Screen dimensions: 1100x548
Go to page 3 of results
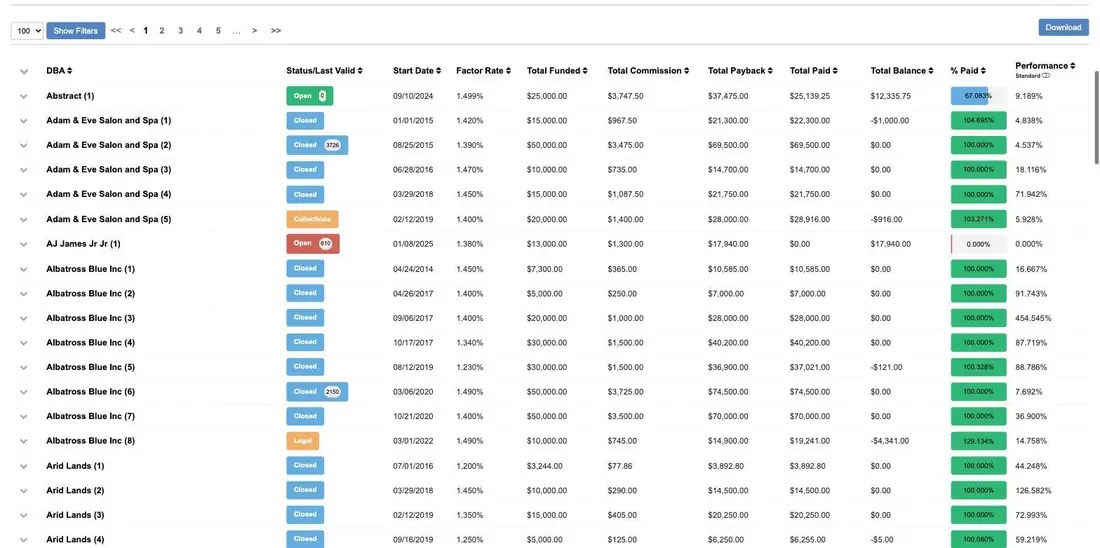[x=180, y=30]
